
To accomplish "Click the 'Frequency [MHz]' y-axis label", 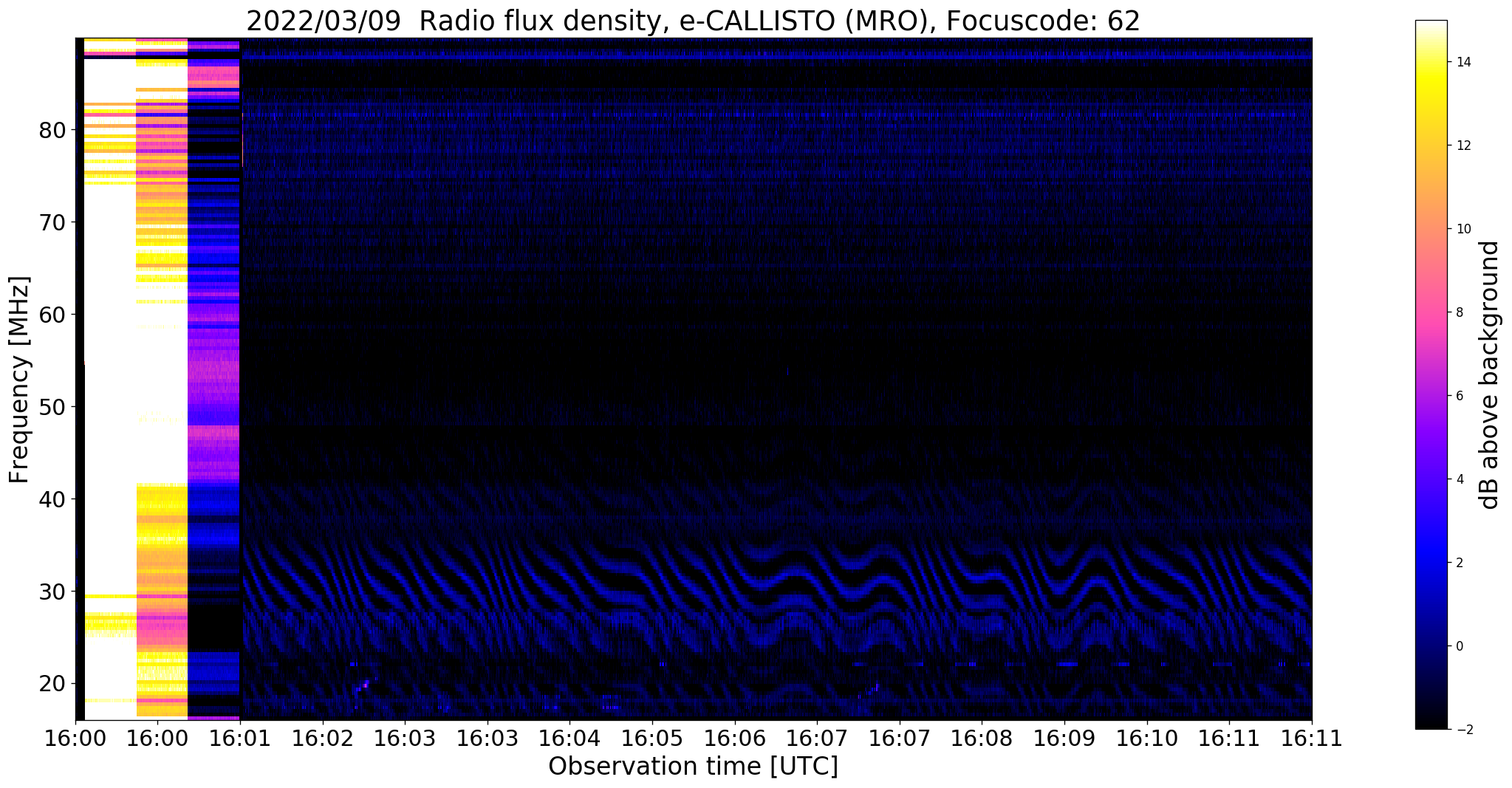I will click(x=19, y=380).
